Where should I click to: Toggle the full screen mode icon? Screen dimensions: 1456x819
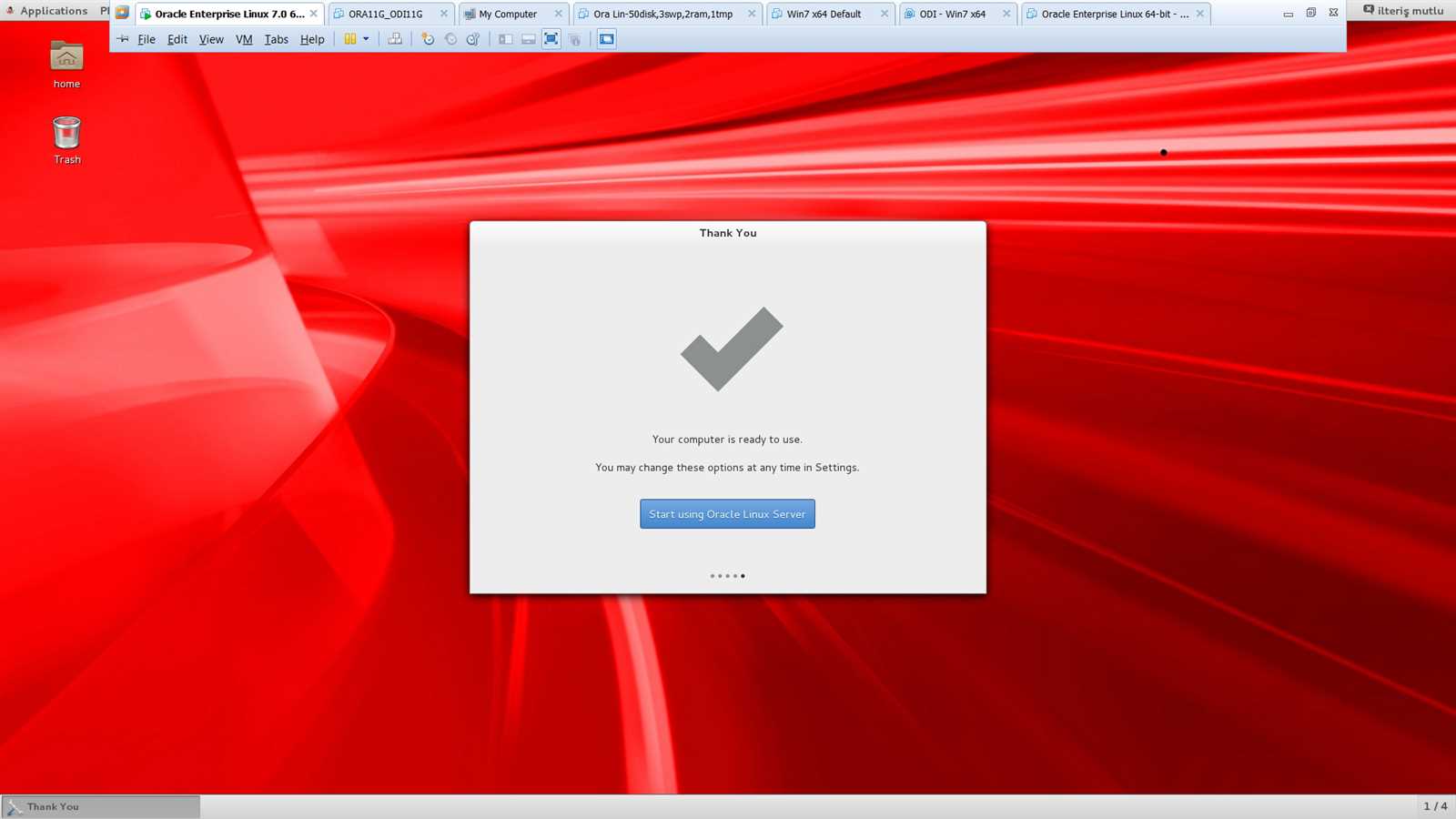point(551,39)
